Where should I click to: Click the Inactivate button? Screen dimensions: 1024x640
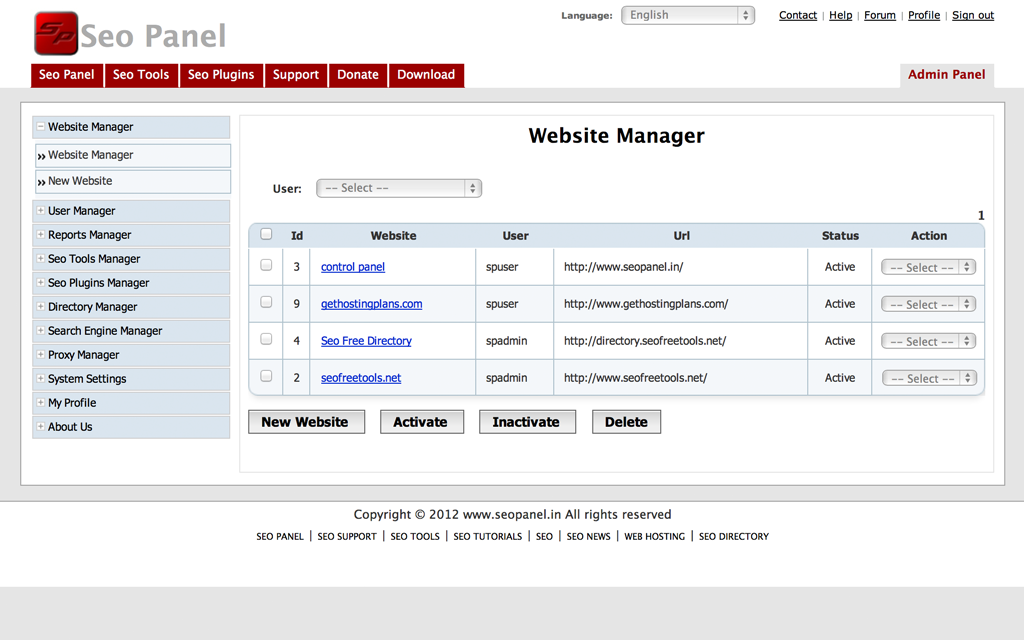tap(526, 422)
